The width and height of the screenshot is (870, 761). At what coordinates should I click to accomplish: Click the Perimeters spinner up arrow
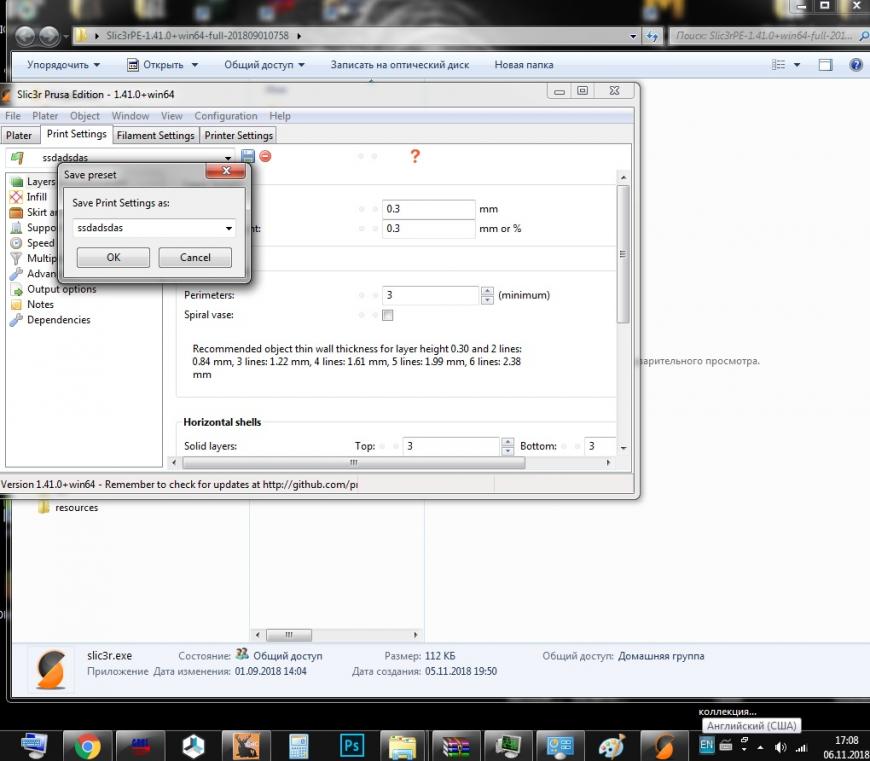487,291
